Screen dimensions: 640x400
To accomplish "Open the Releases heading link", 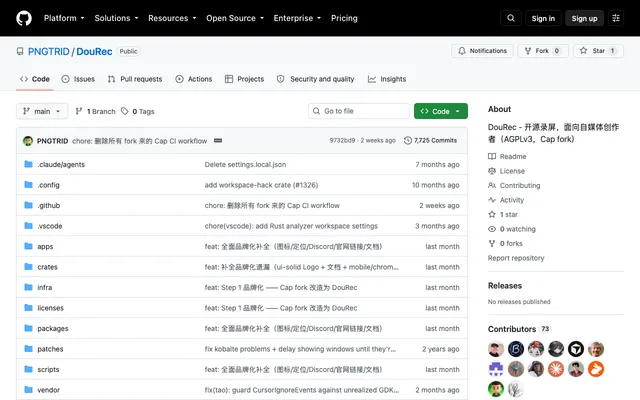I will coord(504,286).
